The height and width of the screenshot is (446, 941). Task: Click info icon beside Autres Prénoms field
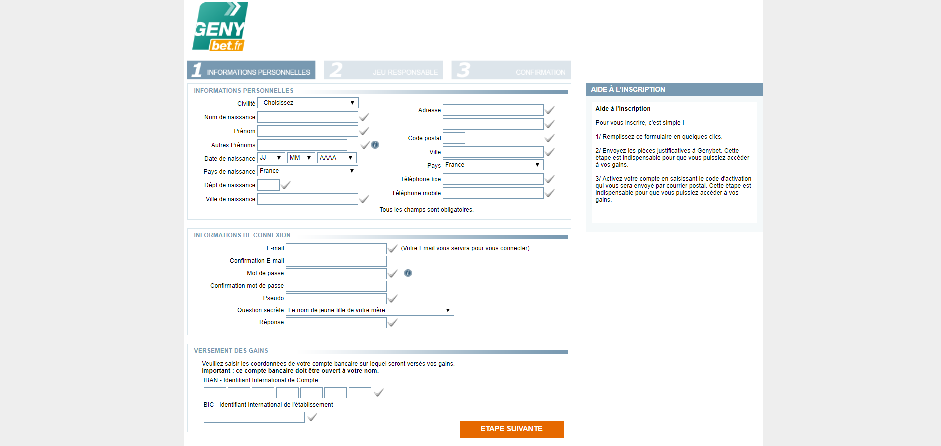[x=375, y=145]
